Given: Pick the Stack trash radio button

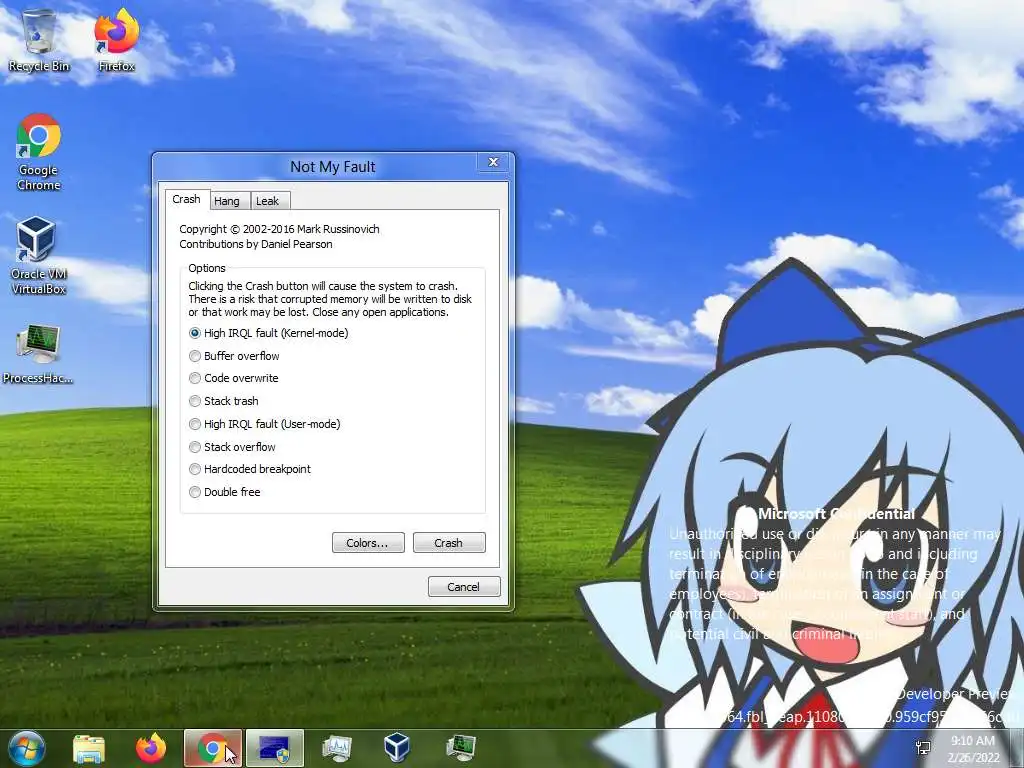Looking at the screenshot, I should tap(223, 401).
